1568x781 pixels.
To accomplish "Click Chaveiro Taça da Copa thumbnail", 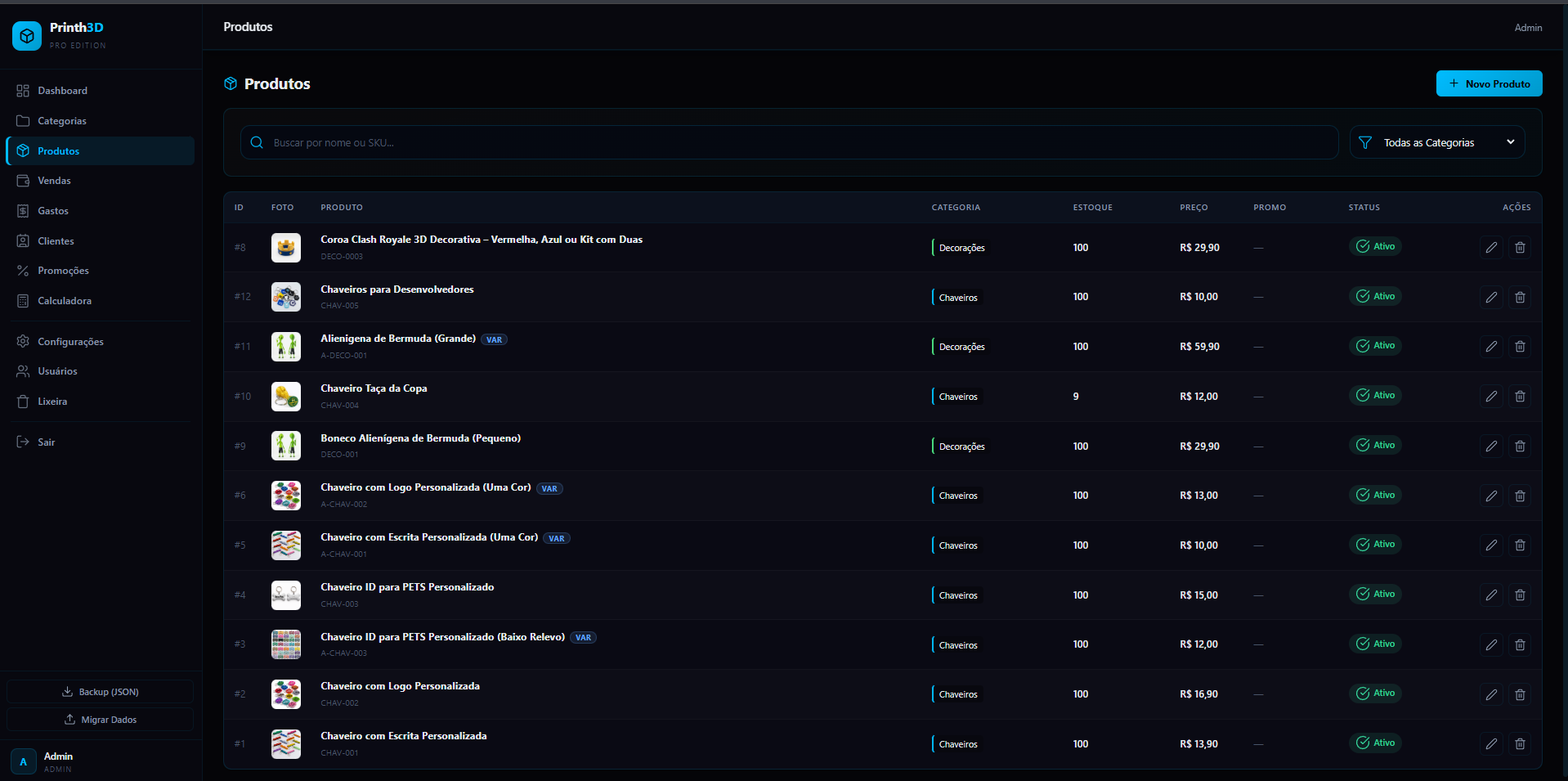I will pyautogui.click(x=286, y=396).
